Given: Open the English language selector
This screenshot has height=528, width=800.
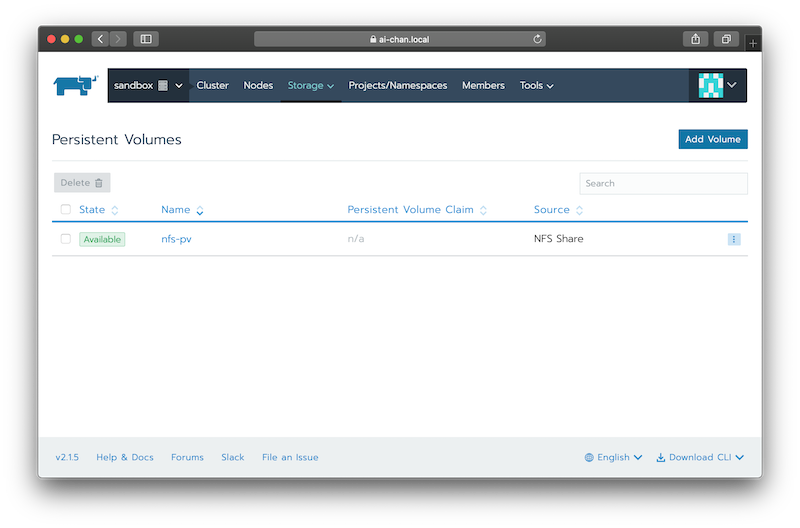Looking at the screenshot, I should [x=614, y=457].
